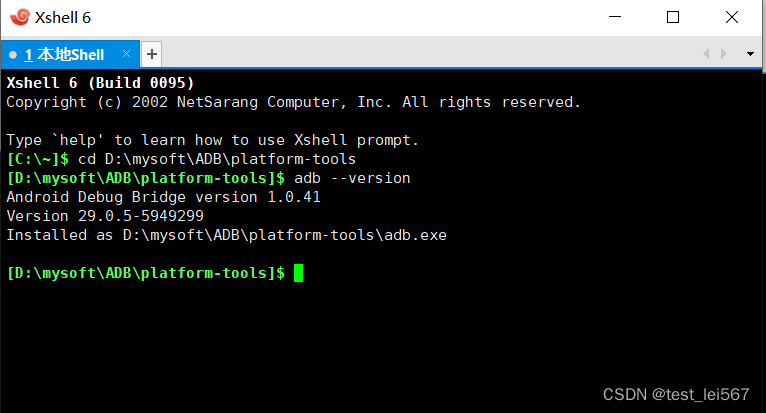Screen dimensions: 766x413
Task: Expand the tab list dropdown arrow
Action: [x=750, y=54]
